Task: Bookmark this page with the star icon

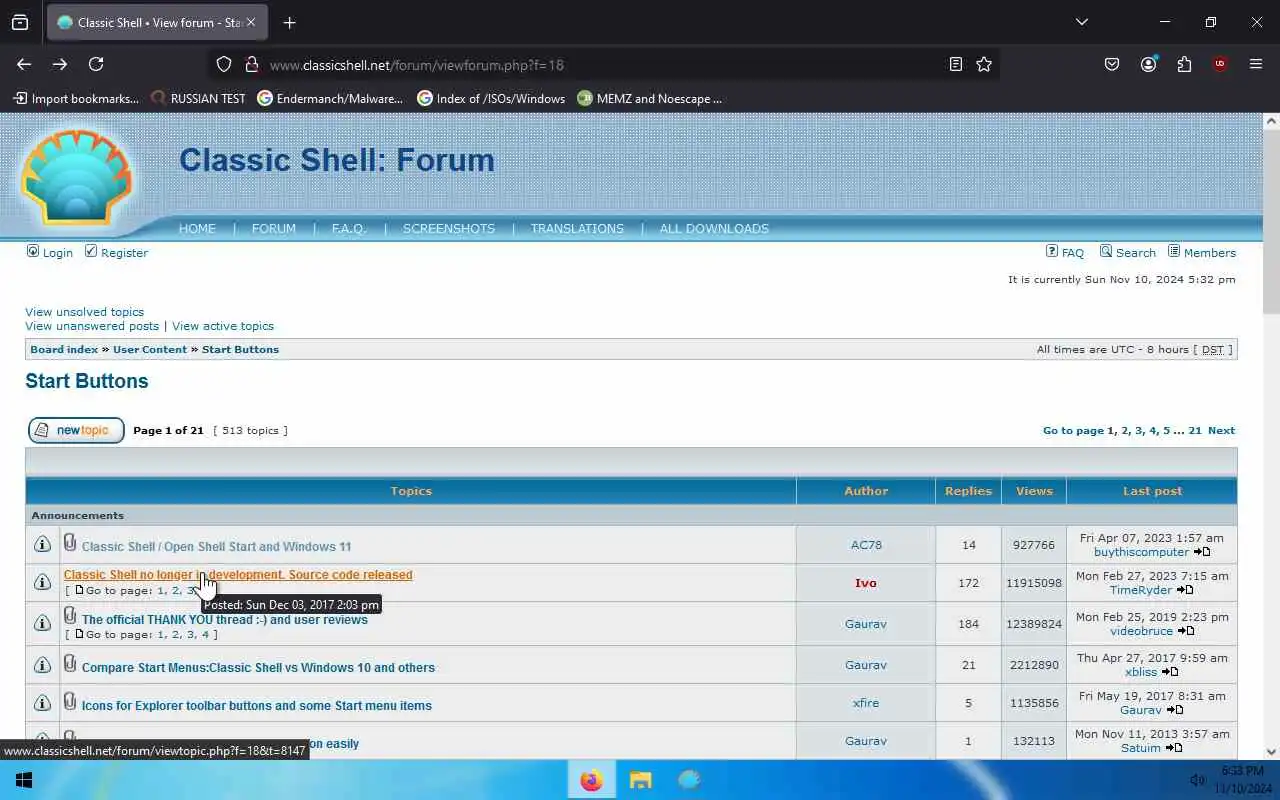Action: tap(984, 64)
